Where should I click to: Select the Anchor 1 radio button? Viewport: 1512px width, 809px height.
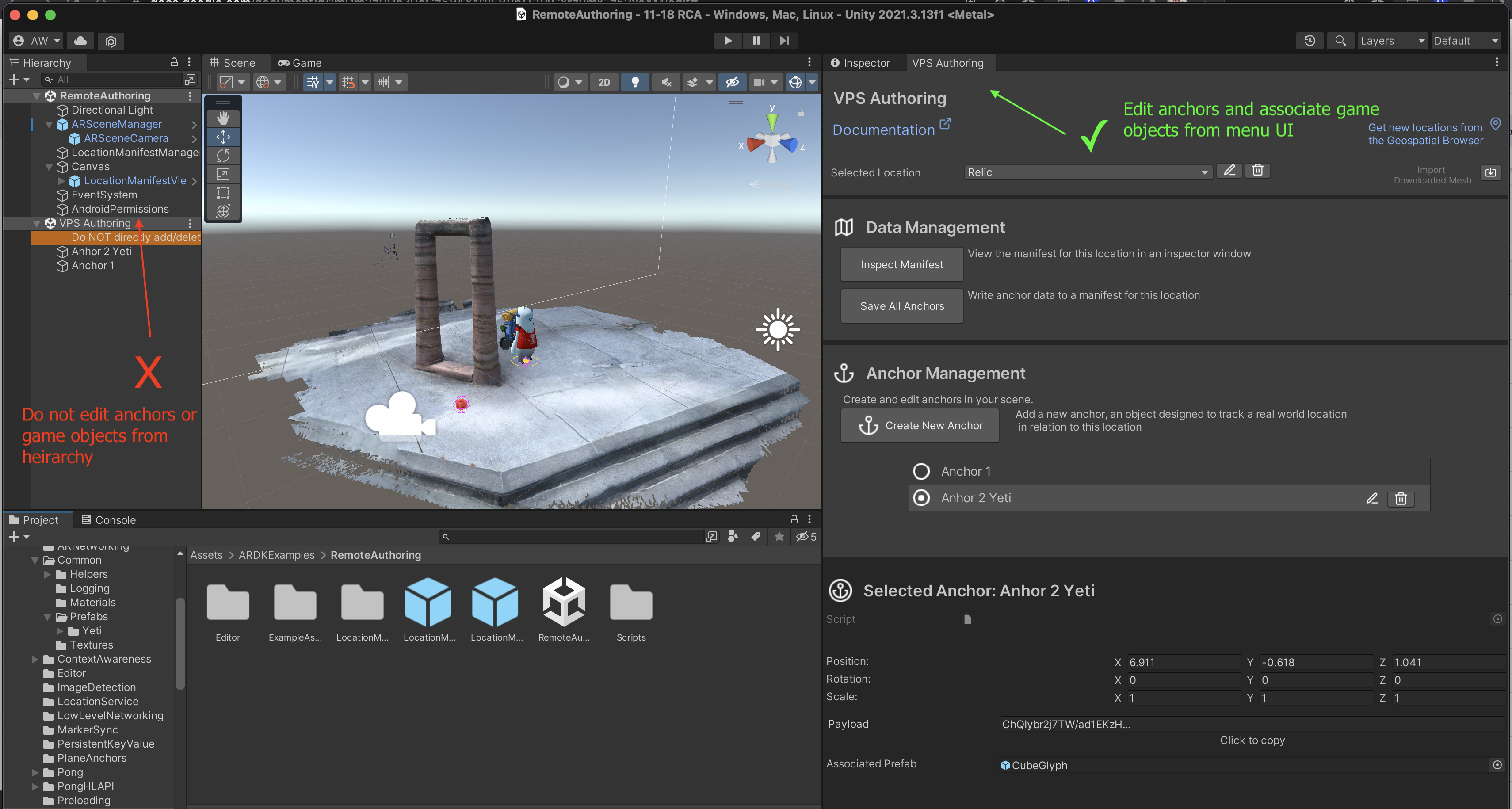tap(921, 471)
